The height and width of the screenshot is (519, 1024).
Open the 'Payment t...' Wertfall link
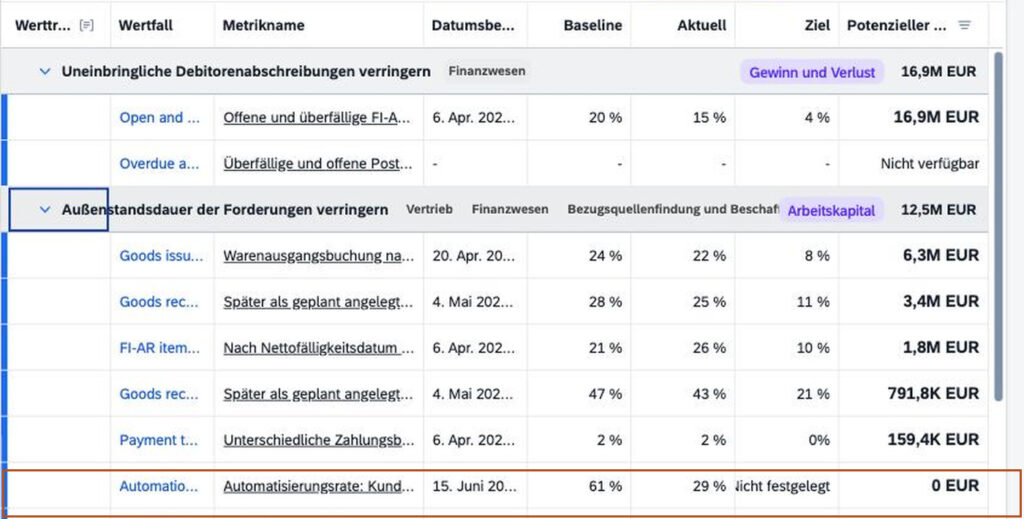pos(159,440)
